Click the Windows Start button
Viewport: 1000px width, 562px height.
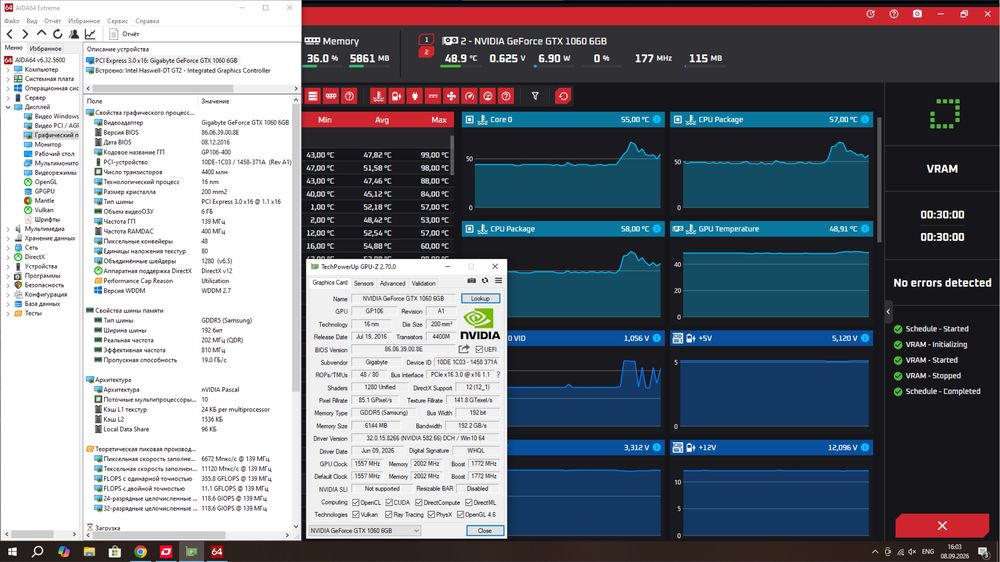[x=11, y=552]
